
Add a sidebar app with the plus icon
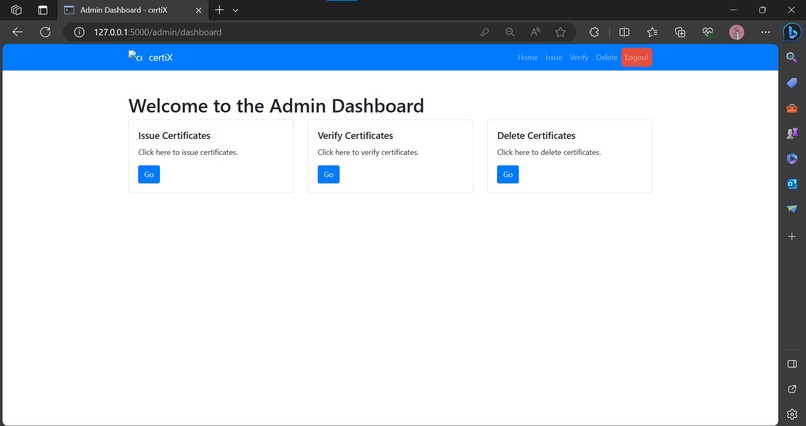click(x=792, y=236)
